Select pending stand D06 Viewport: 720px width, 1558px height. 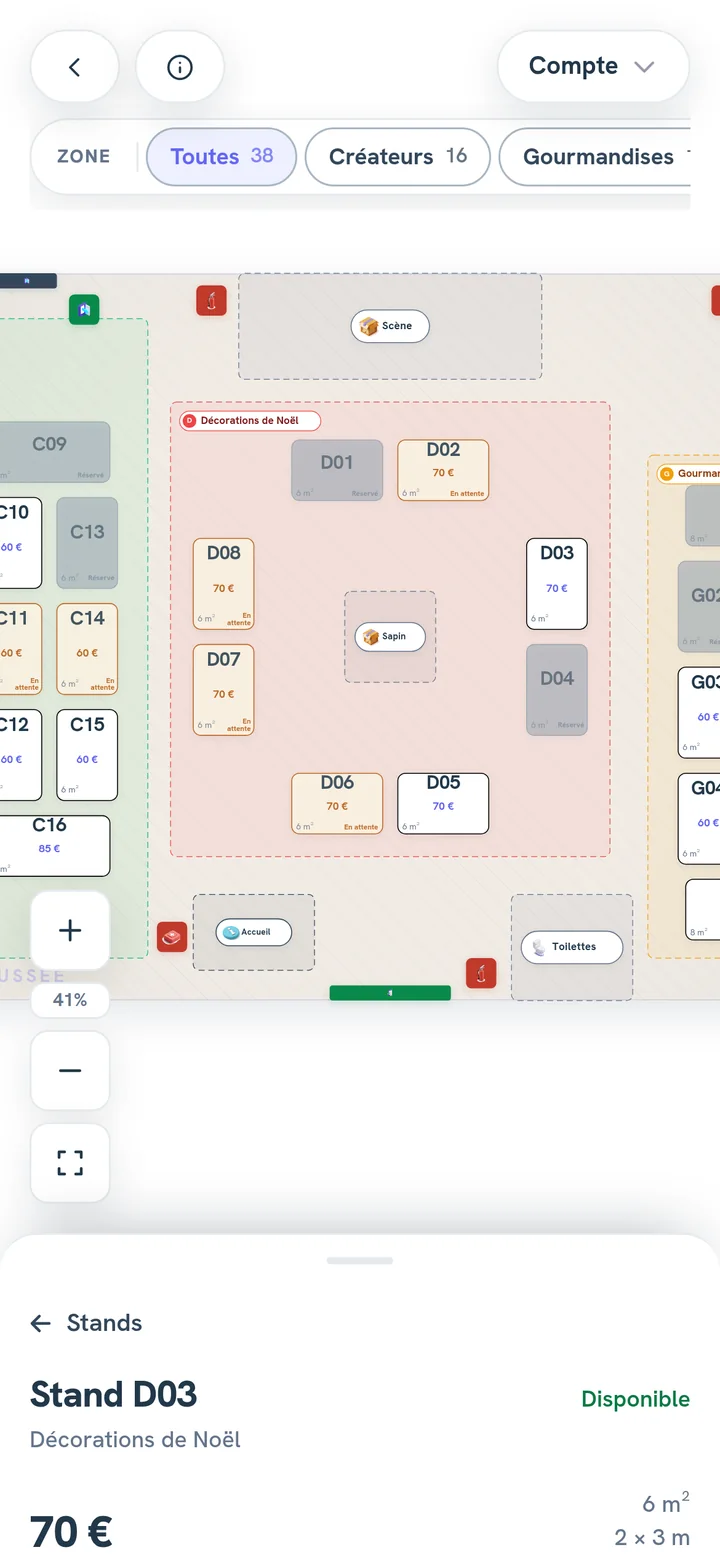(x=337, y=803)
